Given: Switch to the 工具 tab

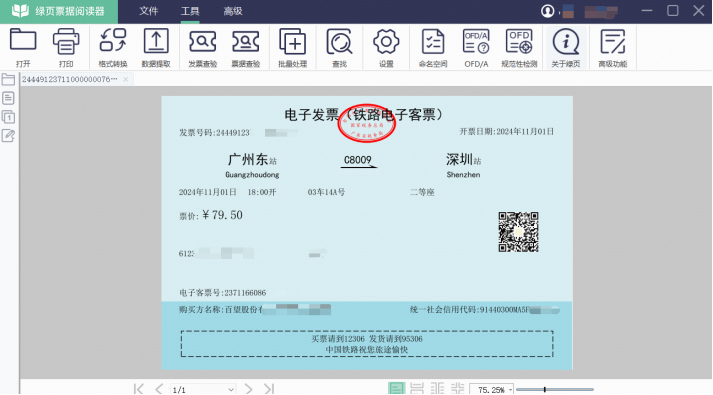Looking at the screenshot, I should (190, 11).
